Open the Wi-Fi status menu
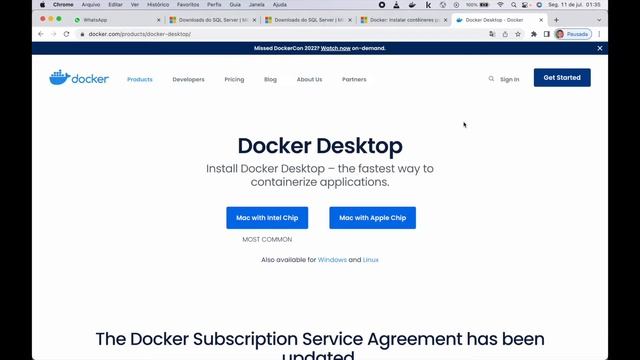Viewport: 640px width, 360px height. (500, 5)
